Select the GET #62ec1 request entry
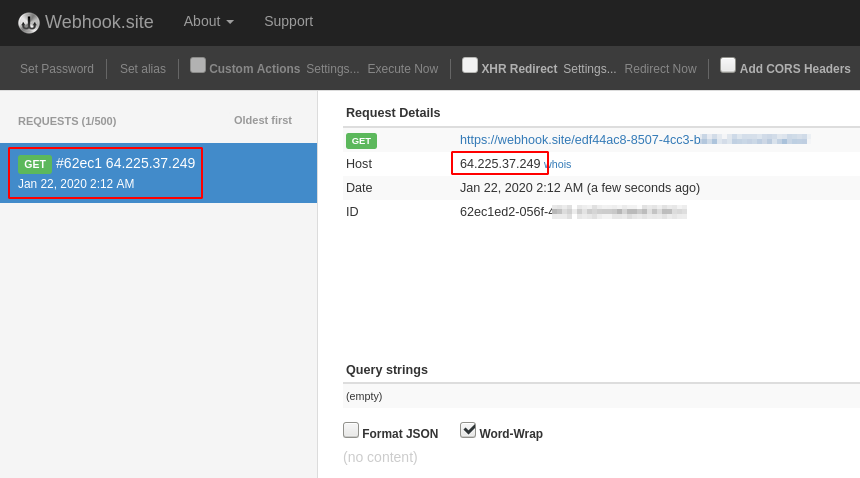Screen dimensions: 860x478 [159, 173]
